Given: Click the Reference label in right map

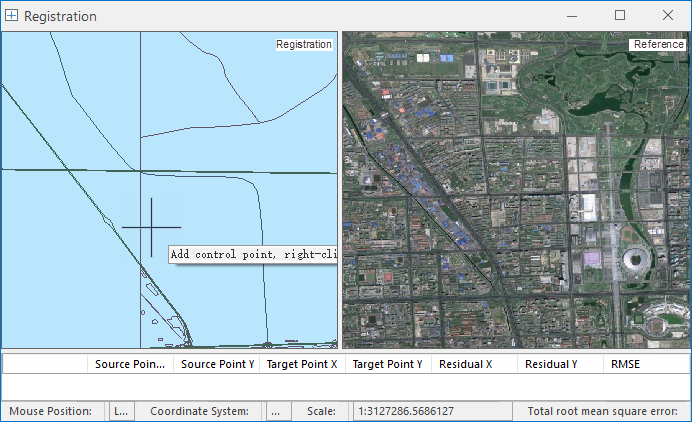Looking at the screenshot, I should [x=658, y=44].
